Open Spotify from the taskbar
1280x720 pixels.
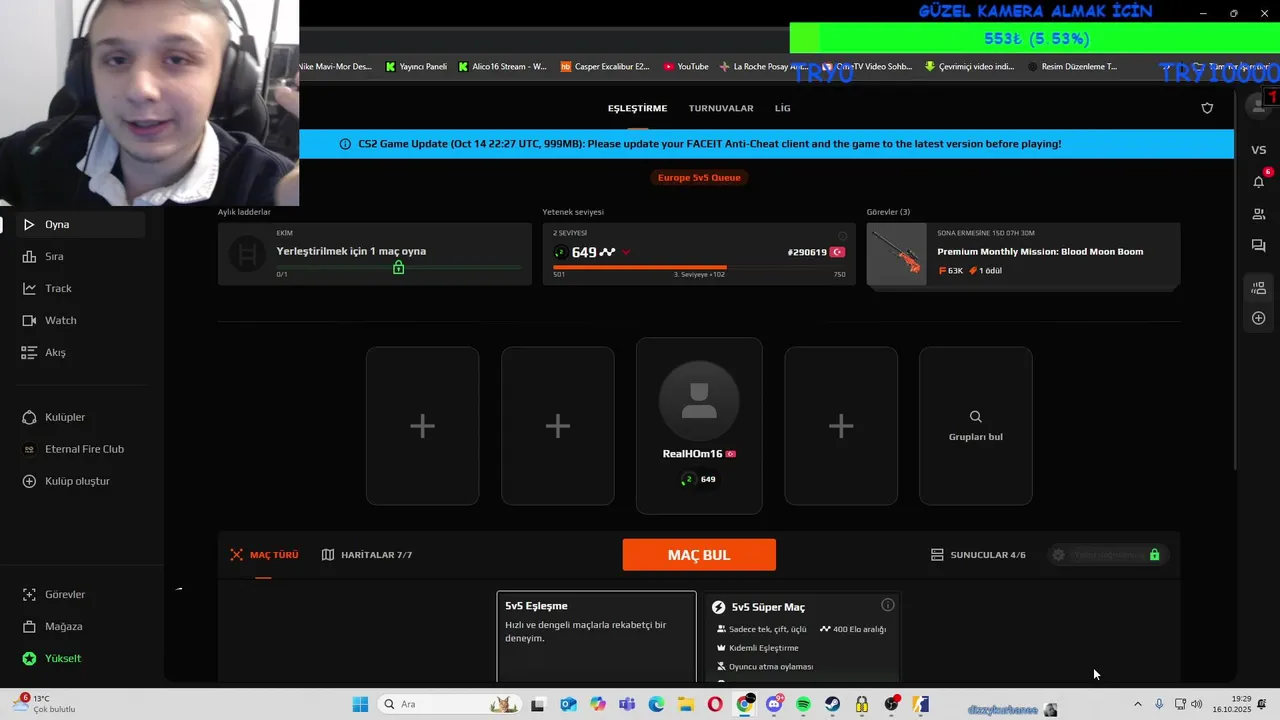click(x=803, y=704)
